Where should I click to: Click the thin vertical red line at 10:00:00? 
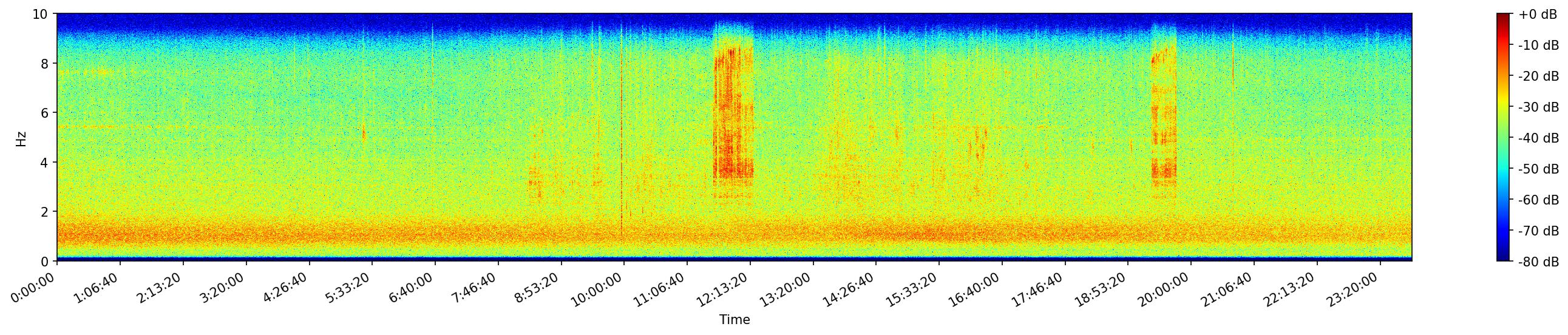[x=622, y=152]
